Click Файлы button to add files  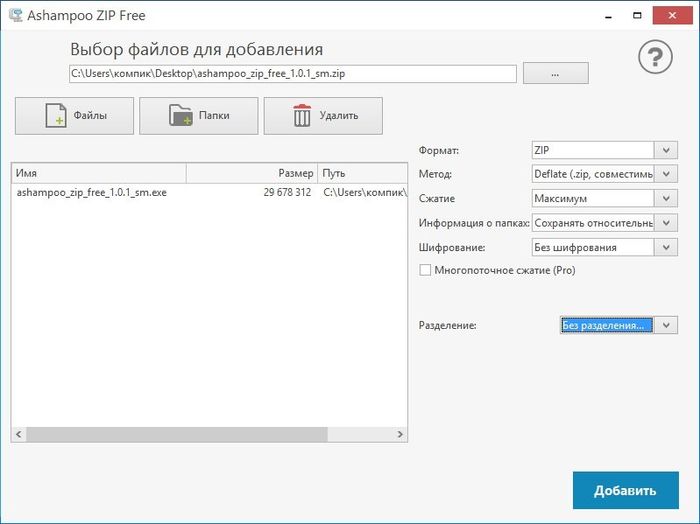tap(75, 116)
